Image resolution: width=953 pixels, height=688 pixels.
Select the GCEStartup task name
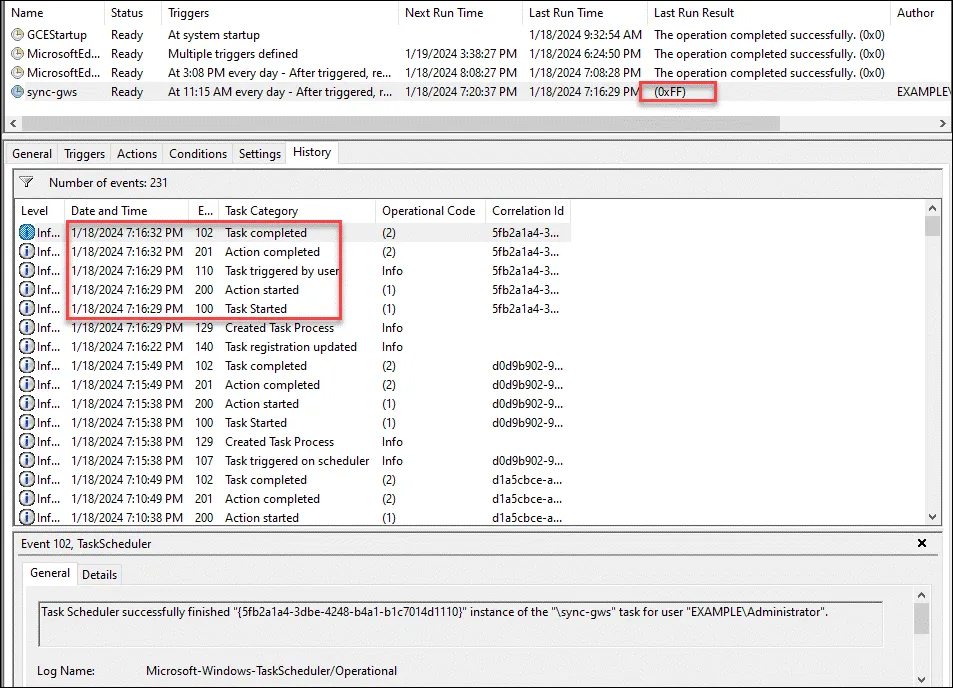coord(57,35)
